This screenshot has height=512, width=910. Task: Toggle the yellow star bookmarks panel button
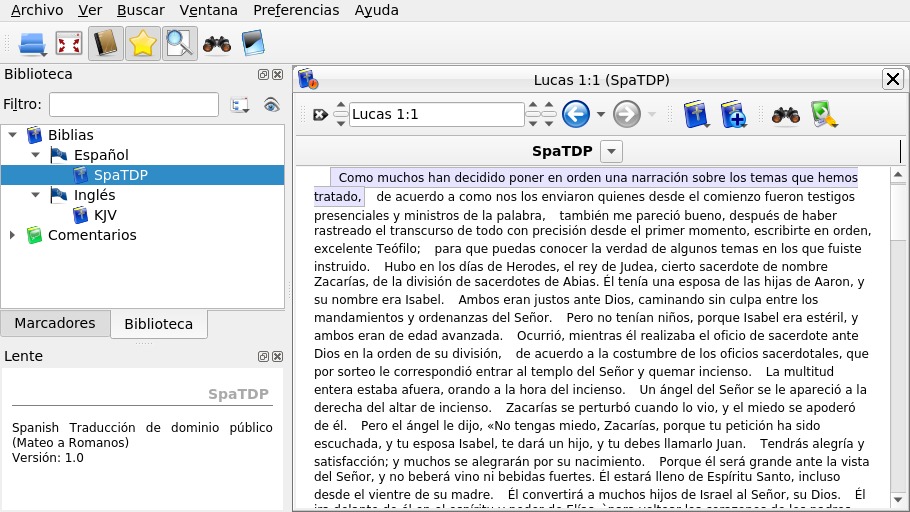click(x=143, y=43)
